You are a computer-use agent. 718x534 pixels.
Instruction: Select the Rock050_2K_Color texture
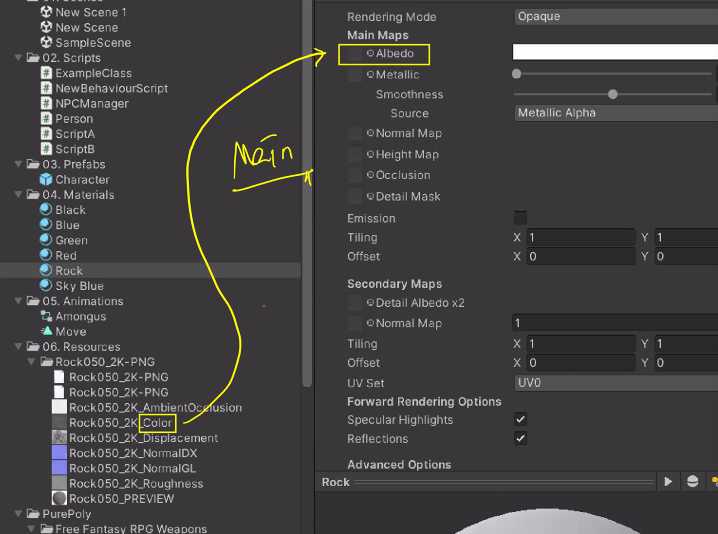pyautogui.click(x=120, y=422)
